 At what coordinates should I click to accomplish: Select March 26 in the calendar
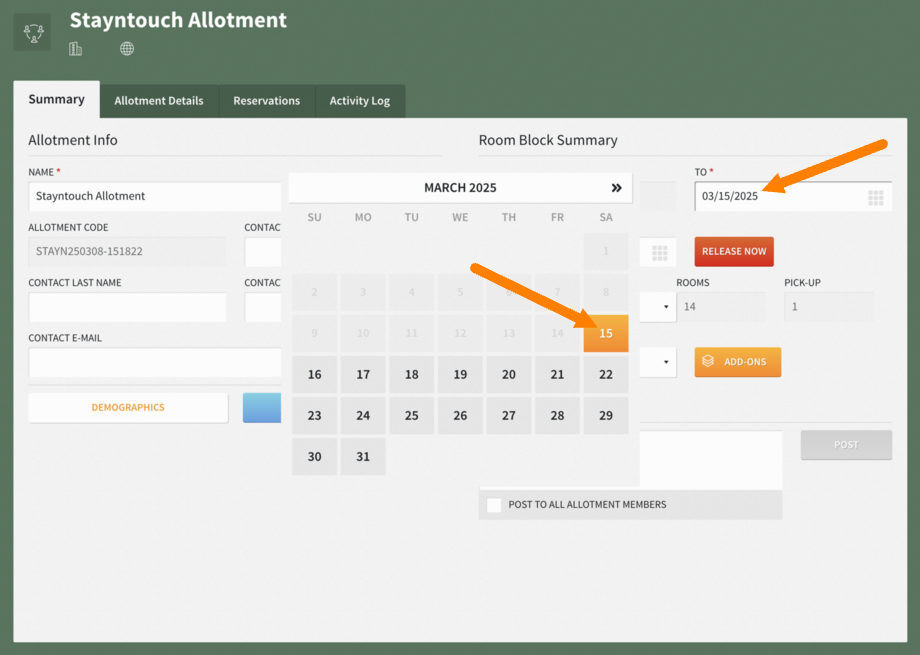tap(460, 416)
